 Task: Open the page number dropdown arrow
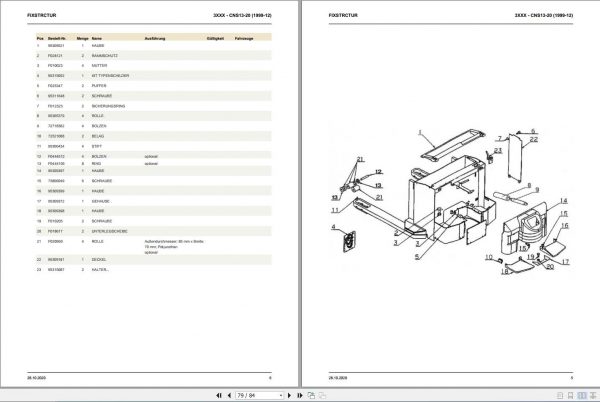click(281, 395)
